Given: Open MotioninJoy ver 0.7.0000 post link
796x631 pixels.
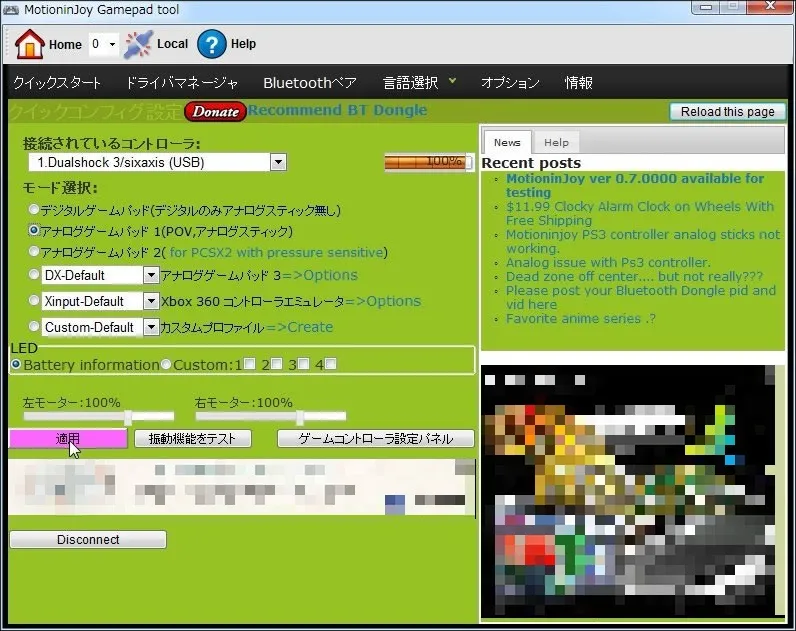Looking at the screenshot, I should (x=635, y=185).
